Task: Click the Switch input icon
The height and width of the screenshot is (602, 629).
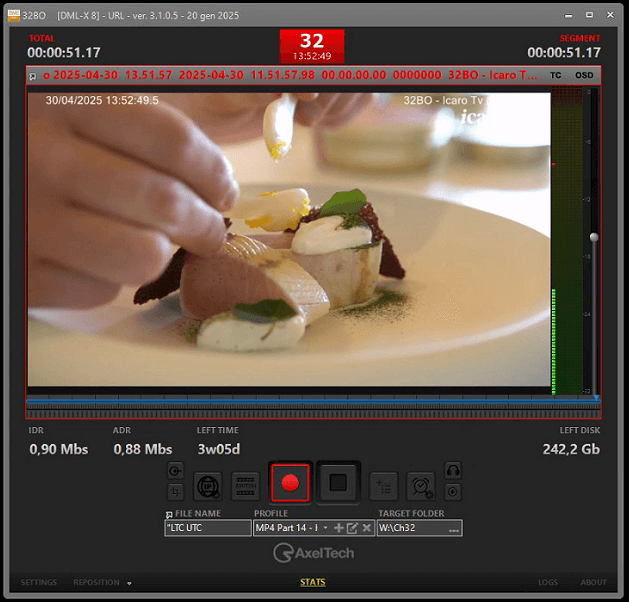Action: [246, 484]
